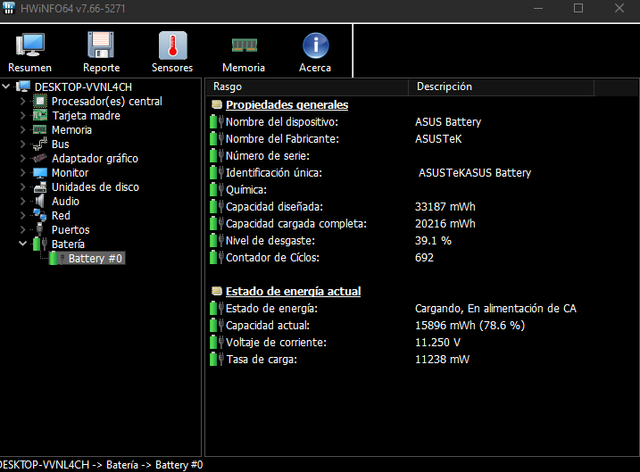
Task: Click the 15896 mWh (78.6 %) value
Action: pos(470,325)
